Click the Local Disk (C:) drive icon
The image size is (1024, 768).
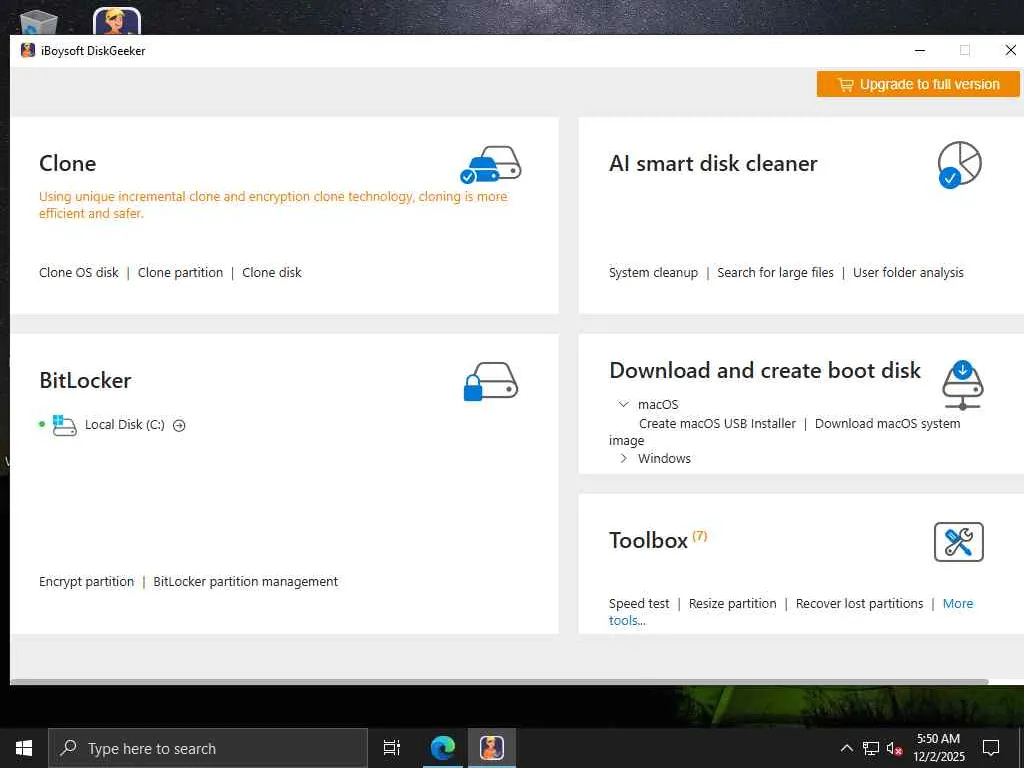(64, 425)
